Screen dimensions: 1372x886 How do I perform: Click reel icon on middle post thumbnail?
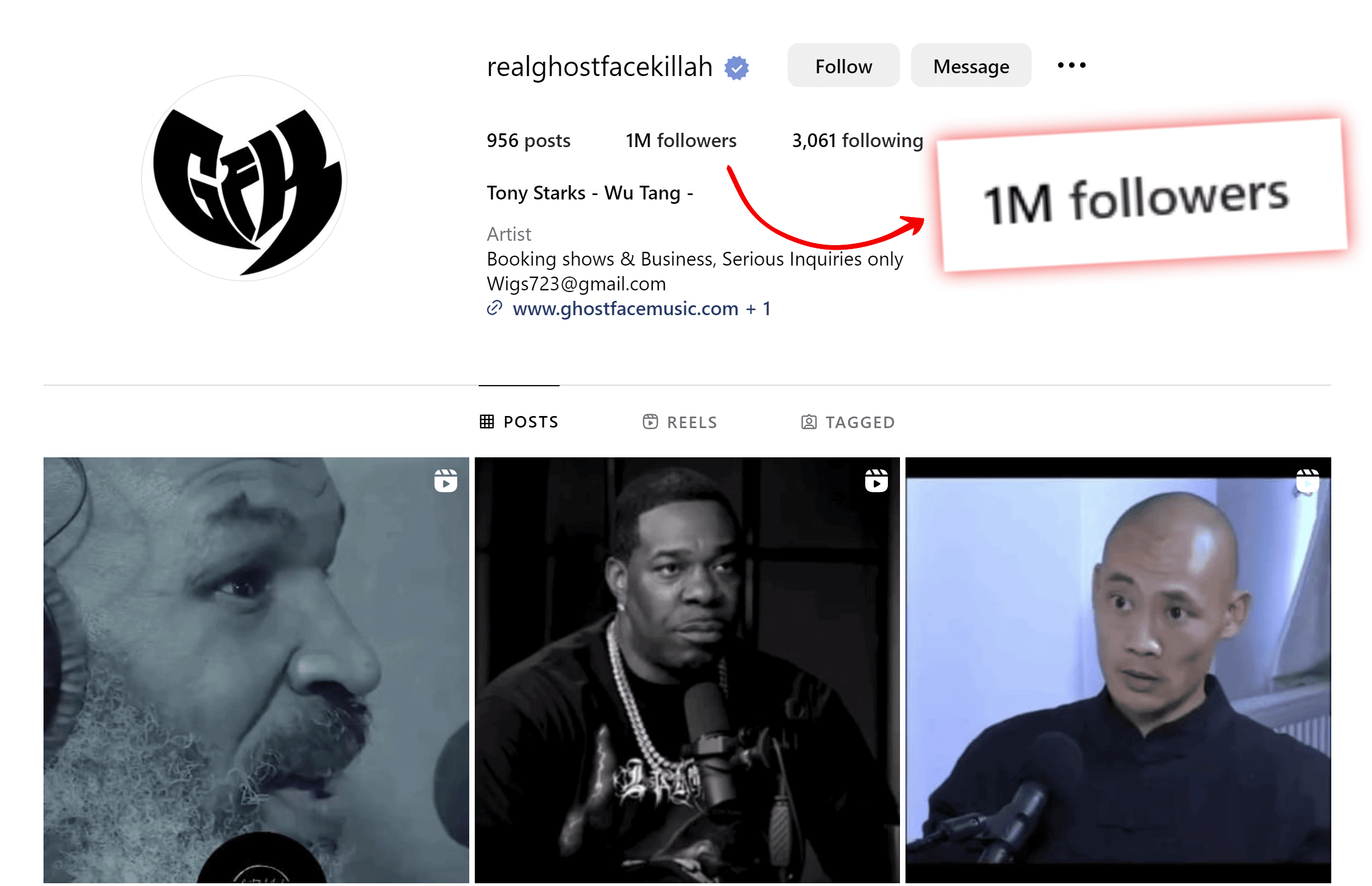click(876, 480)
